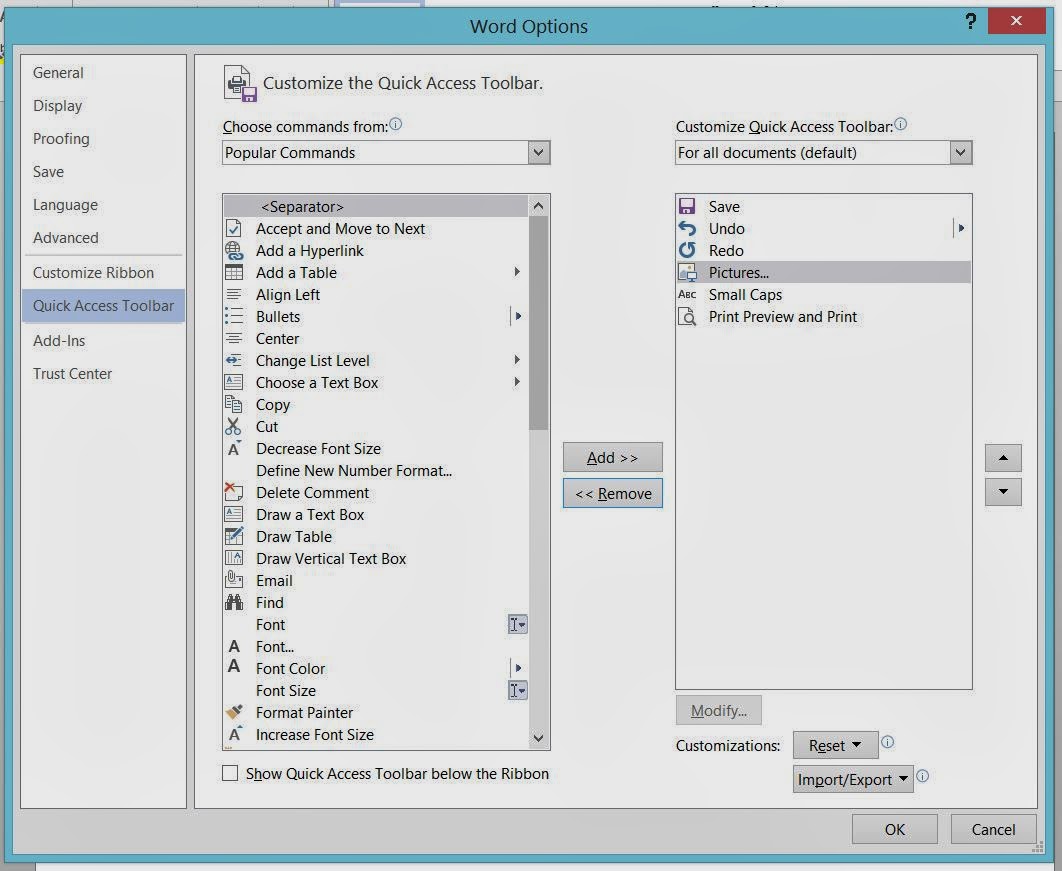The image size is (1062, 871).
Task: Click the Font Size combo box indicator
Action: [517, 690]
